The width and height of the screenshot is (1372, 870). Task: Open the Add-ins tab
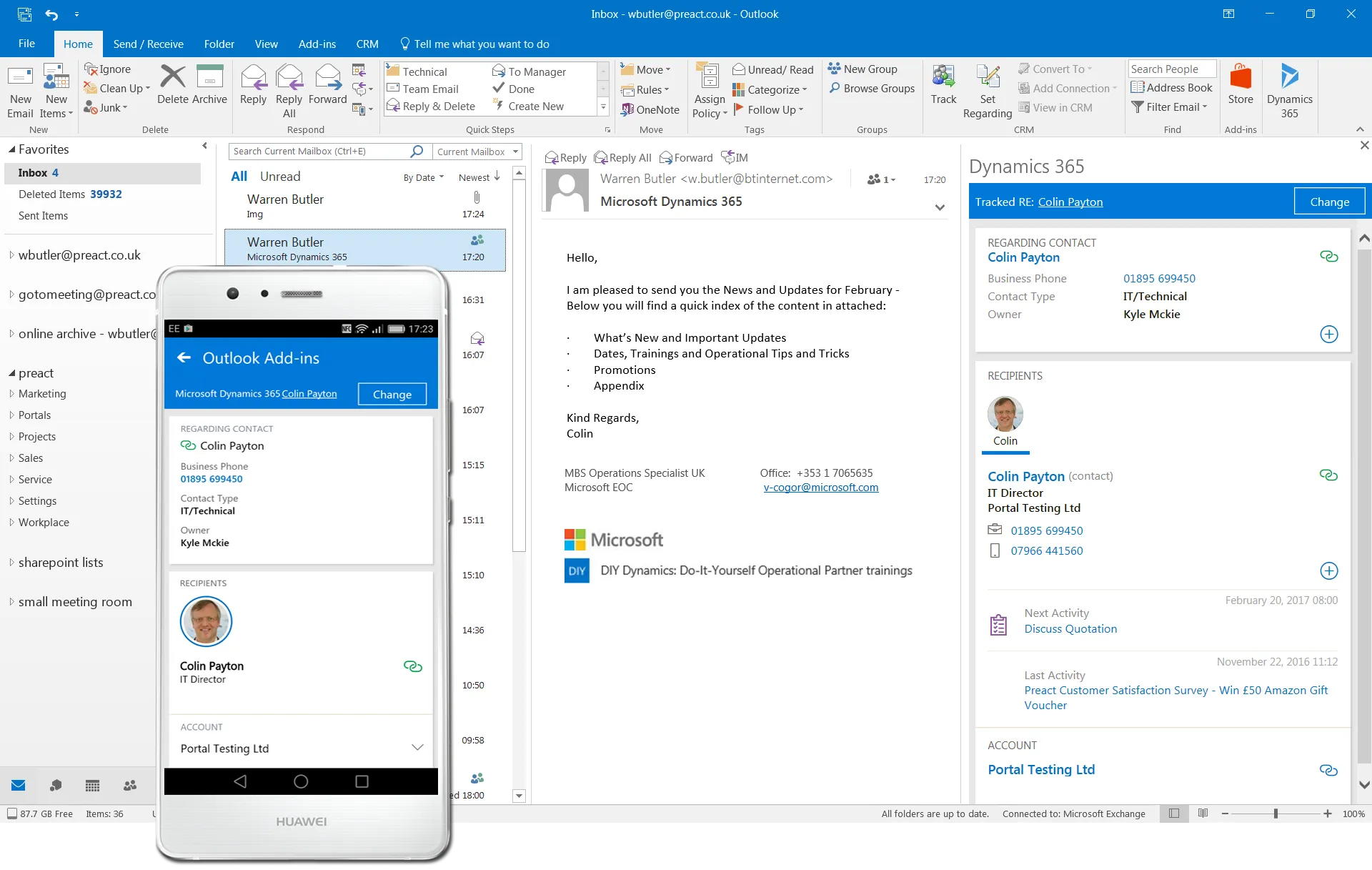click(317, 44)
